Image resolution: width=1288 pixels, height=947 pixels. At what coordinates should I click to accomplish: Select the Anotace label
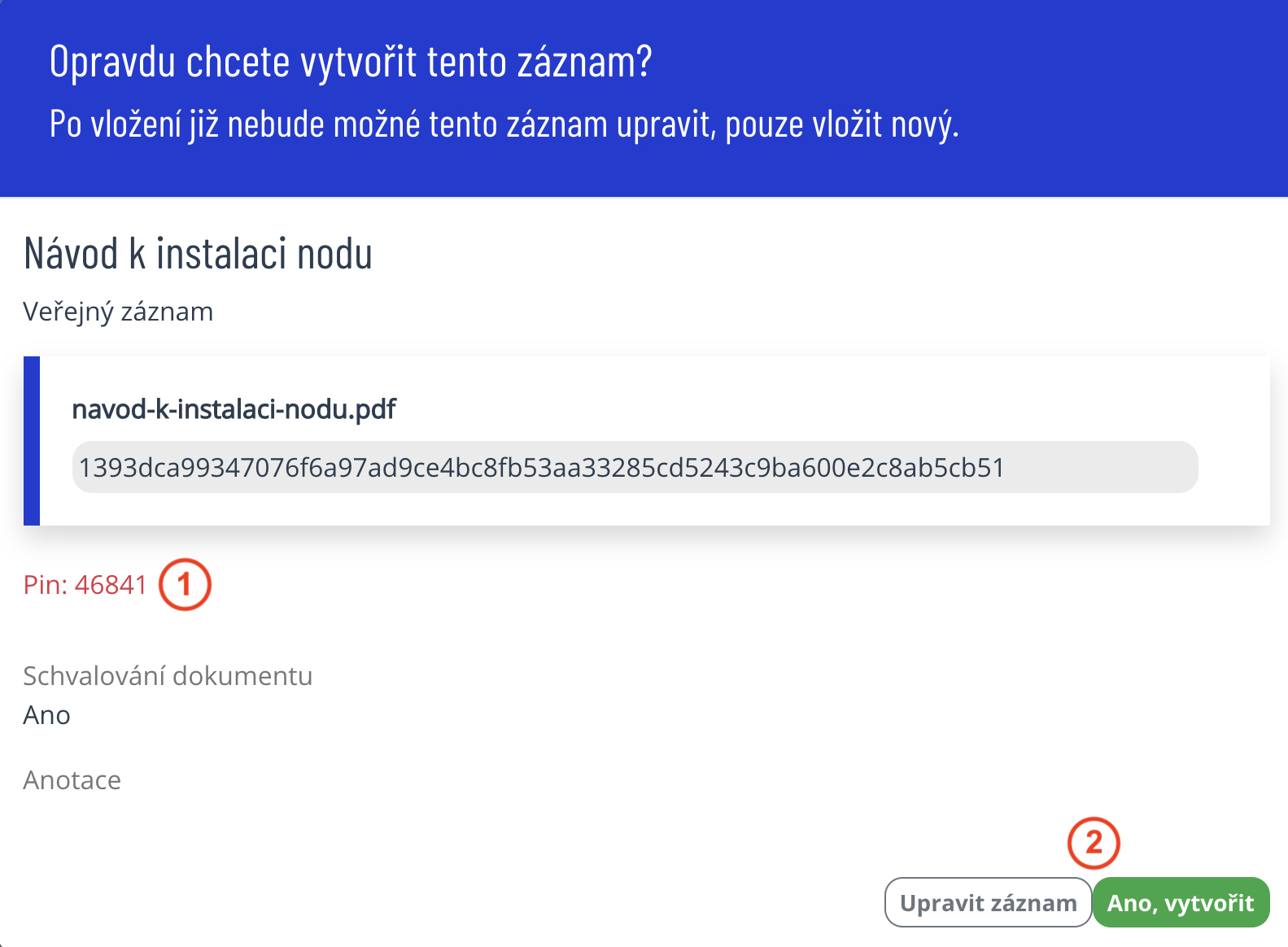(x=72, y=780)
